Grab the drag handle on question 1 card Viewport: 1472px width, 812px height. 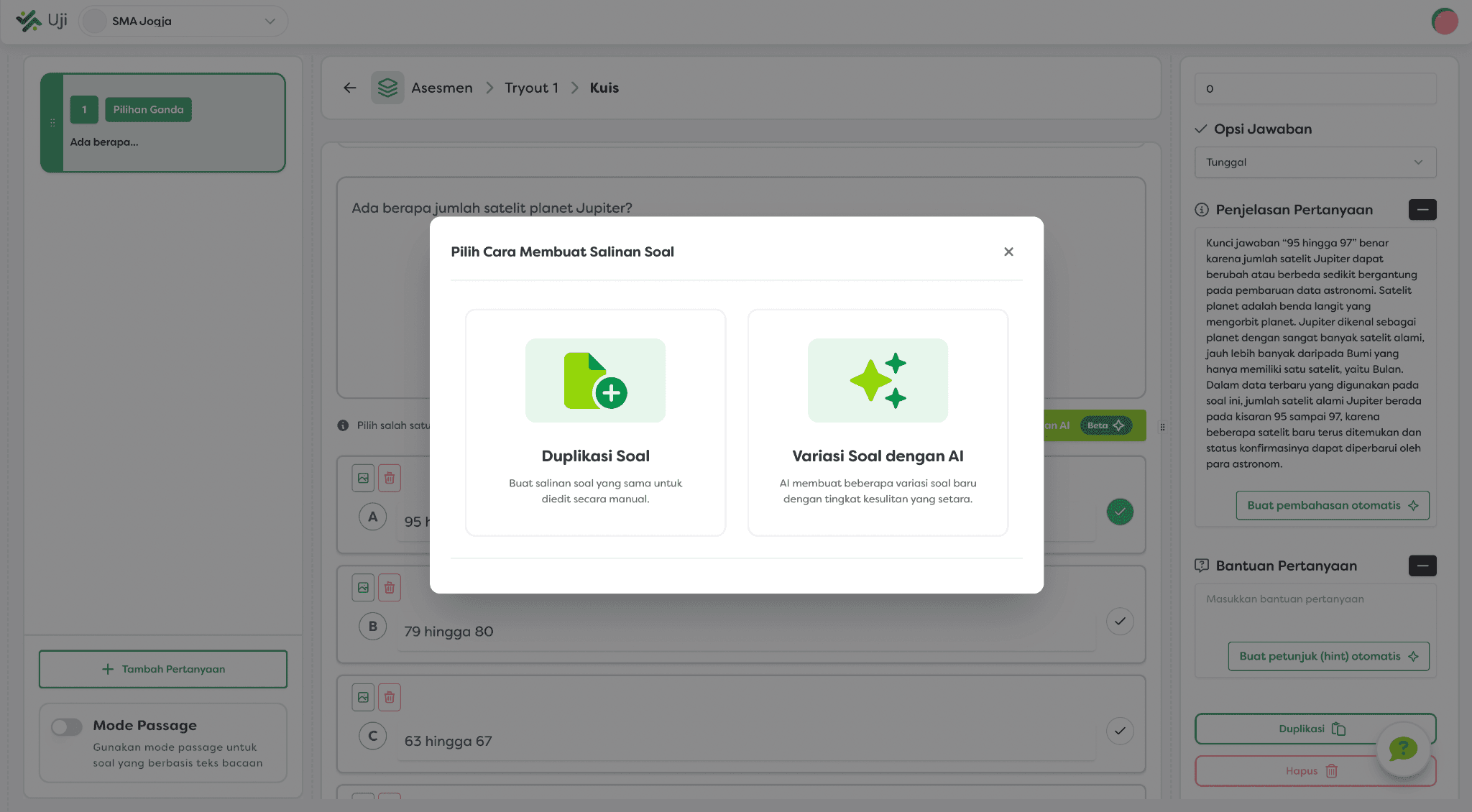(52, 123)
